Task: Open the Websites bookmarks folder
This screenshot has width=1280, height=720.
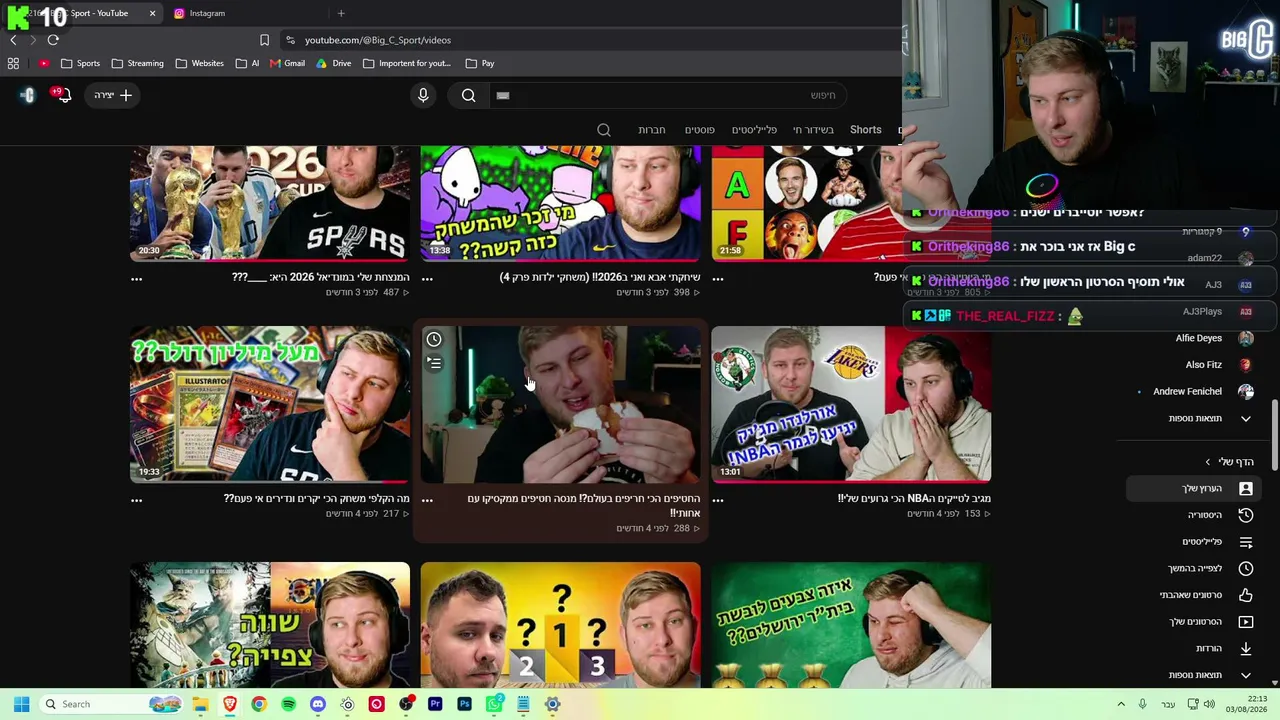Action: (x=199, y=63)
